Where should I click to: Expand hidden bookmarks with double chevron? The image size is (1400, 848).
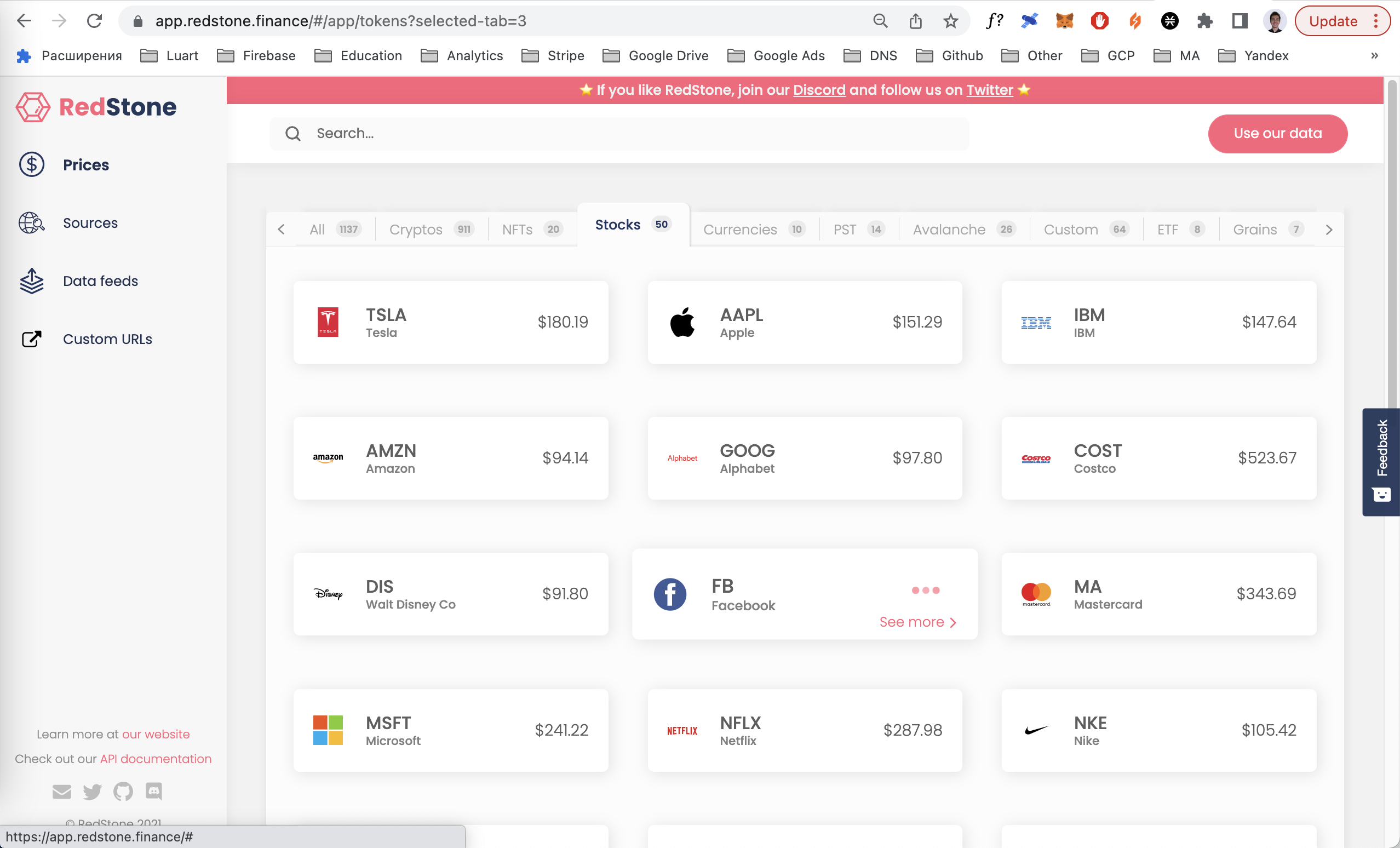point(1374,56)
